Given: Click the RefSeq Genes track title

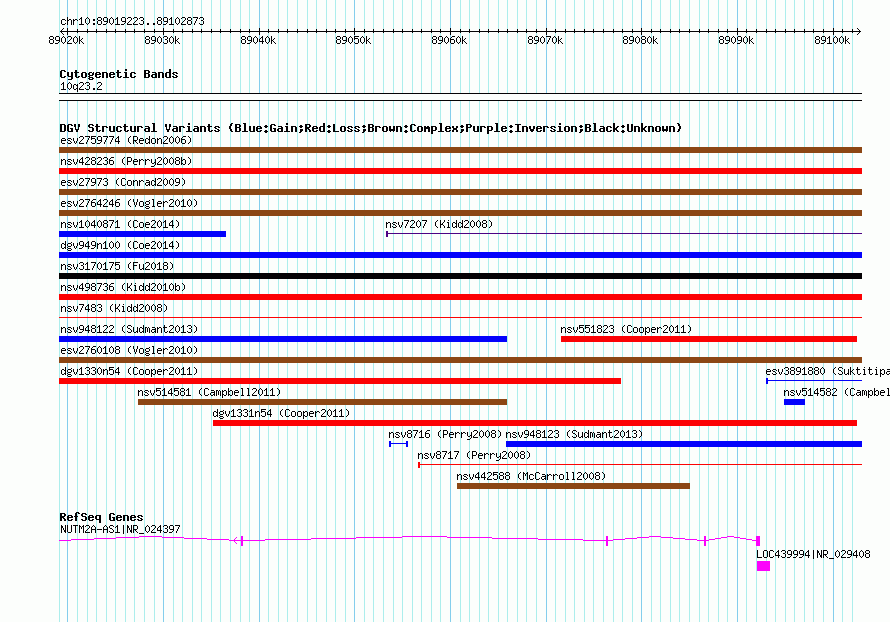Looking at the screenshot, I should tap(101, 517).
